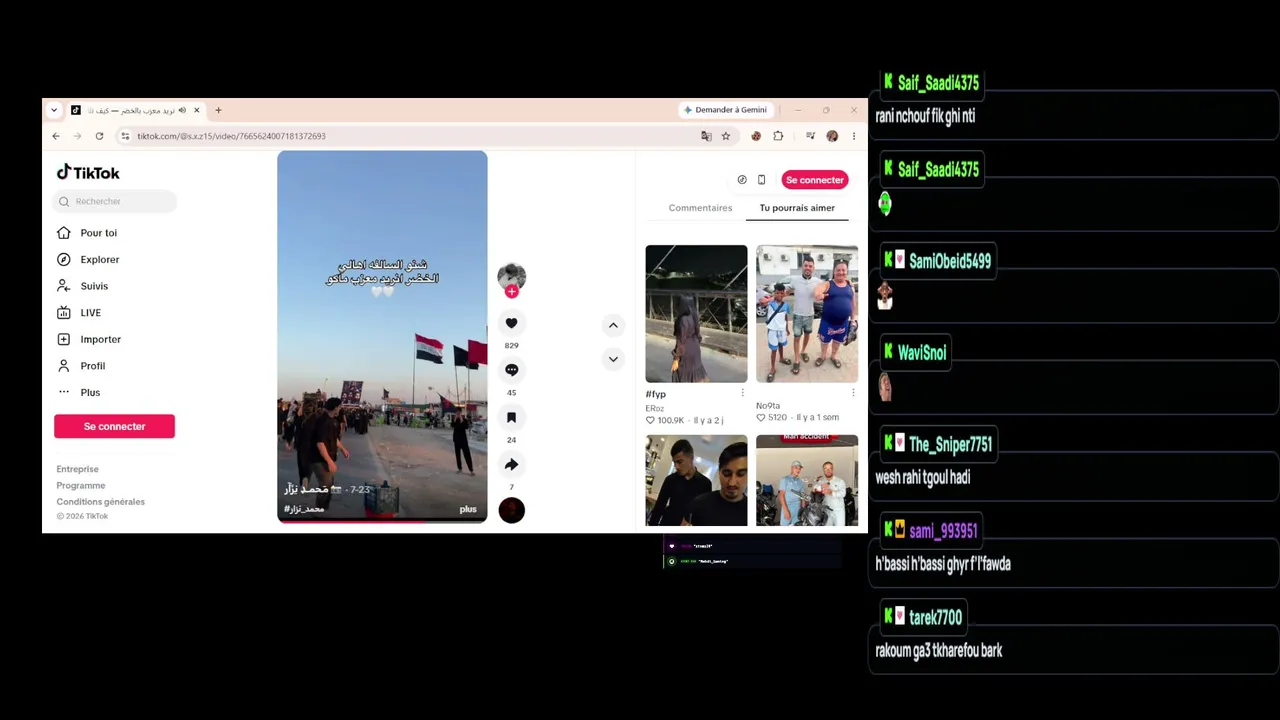Open the media controls toolbar icon
This screenshot has height=720, width=1280.
(x=810, y=136)
